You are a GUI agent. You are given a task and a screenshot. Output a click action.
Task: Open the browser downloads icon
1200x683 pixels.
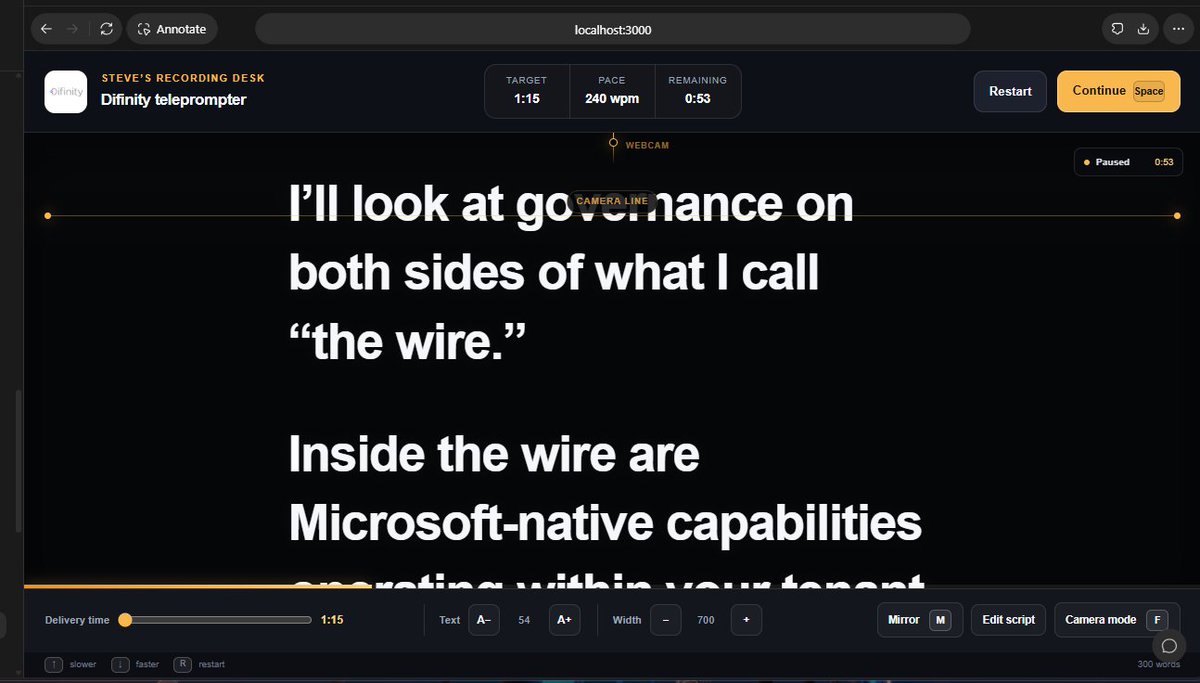pyautogui.click(x=1143, y=29)
